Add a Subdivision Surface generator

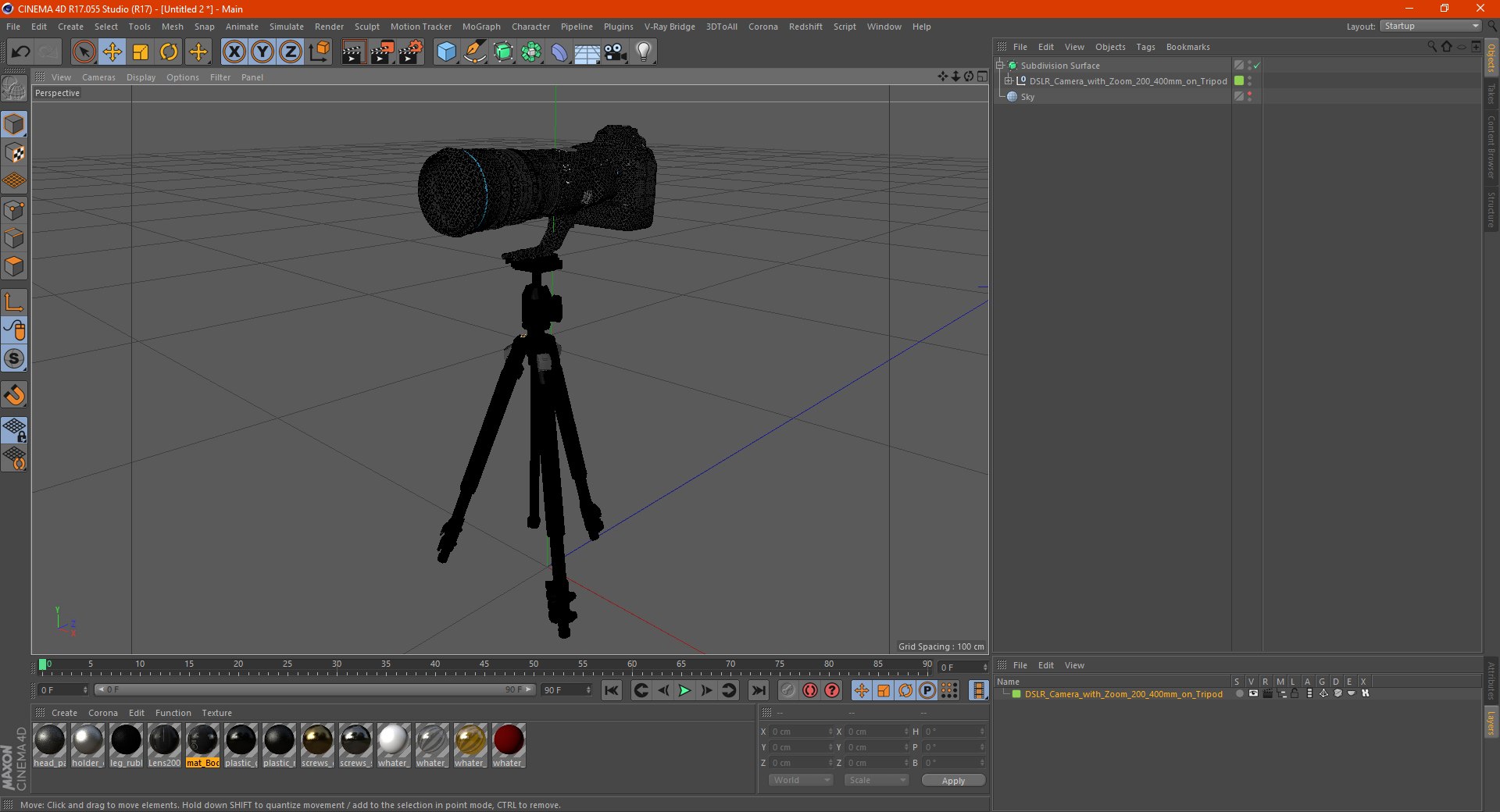503,52
